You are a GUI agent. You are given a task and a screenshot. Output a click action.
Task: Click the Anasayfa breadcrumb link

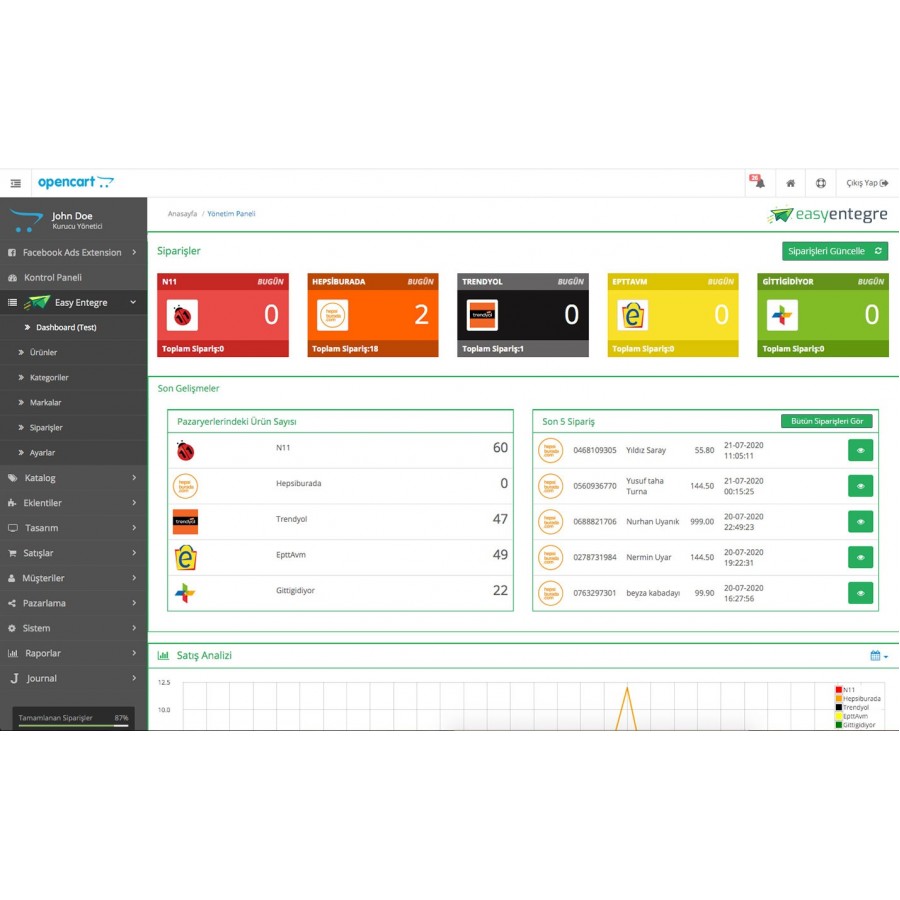pyautogui.click(x=182, y=214)
